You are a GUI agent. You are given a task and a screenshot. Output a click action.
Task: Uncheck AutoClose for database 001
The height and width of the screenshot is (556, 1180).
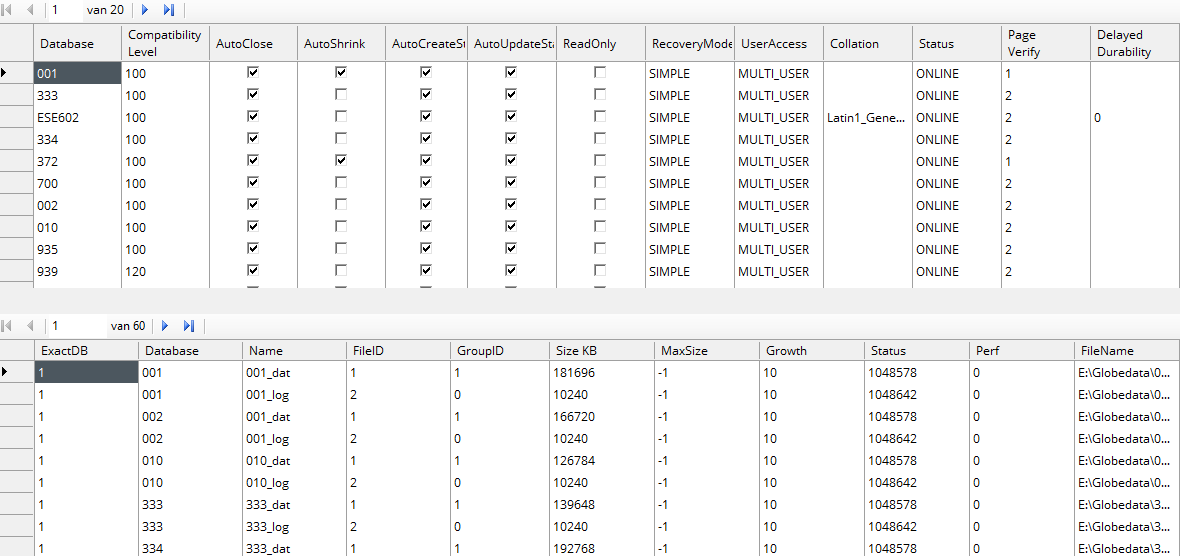253,73
